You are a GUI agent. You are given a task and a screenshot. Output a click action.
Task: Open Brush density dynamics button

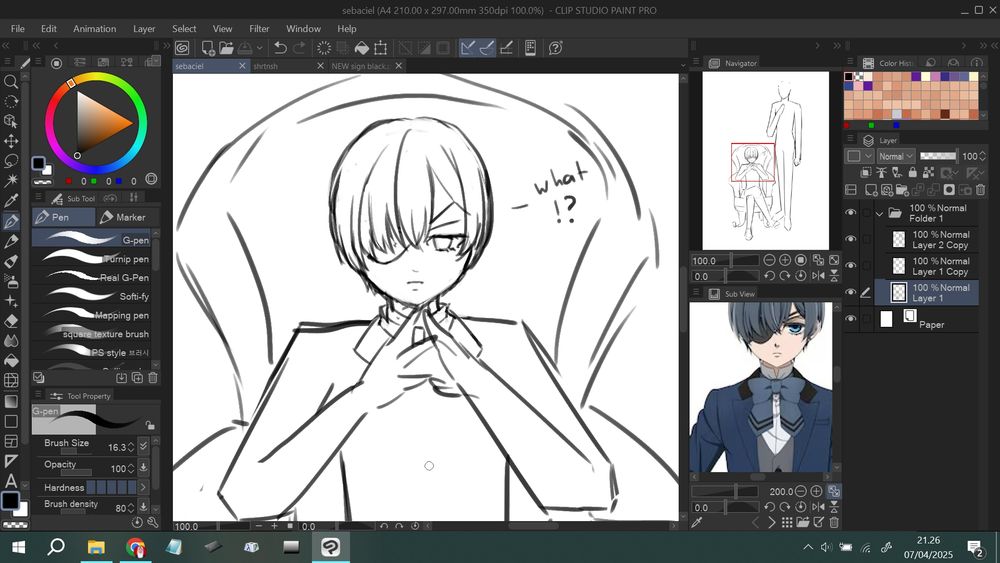[143, 507]
